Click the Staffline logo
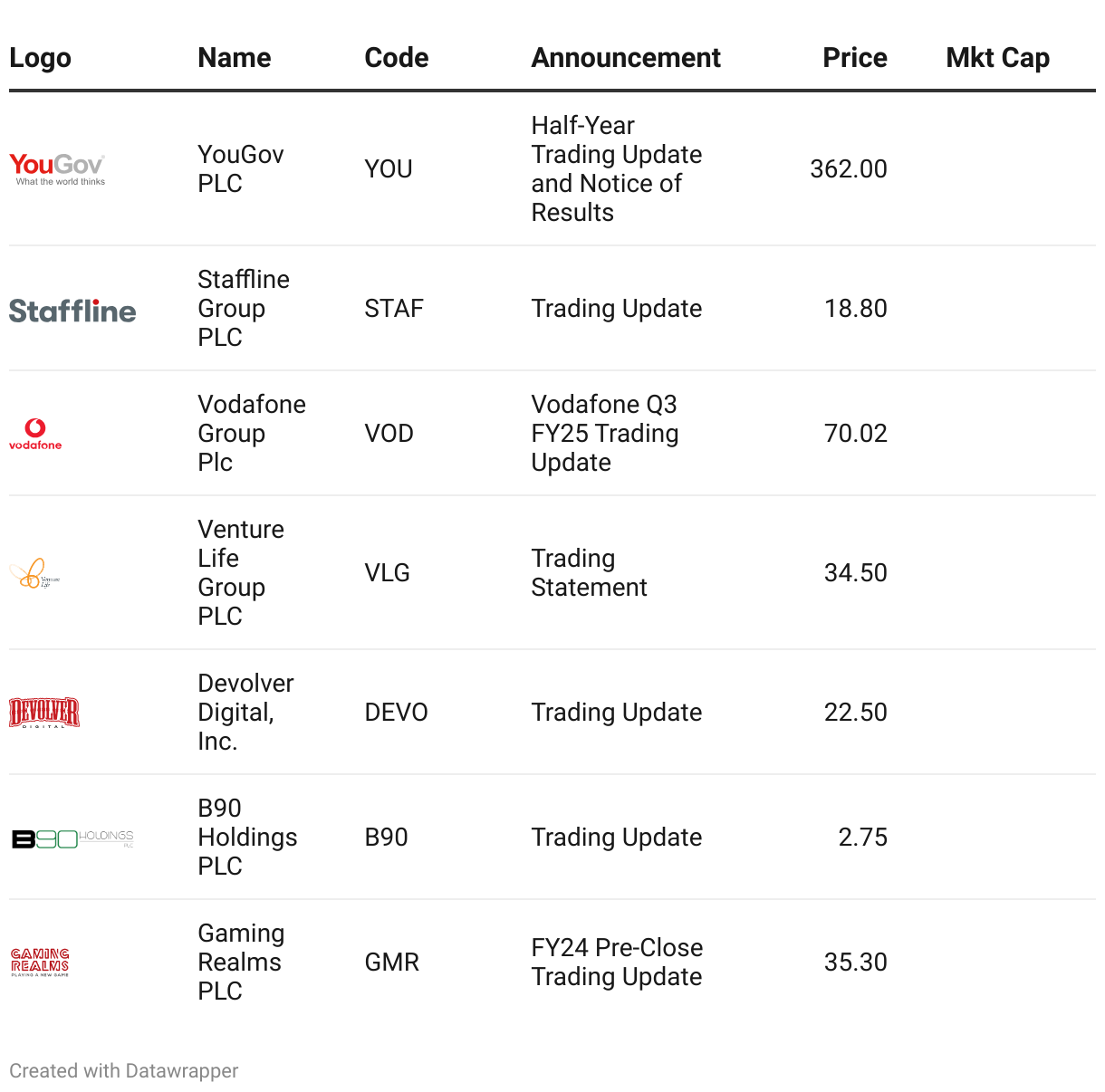 pyautogui.click(x=72, y=311)
